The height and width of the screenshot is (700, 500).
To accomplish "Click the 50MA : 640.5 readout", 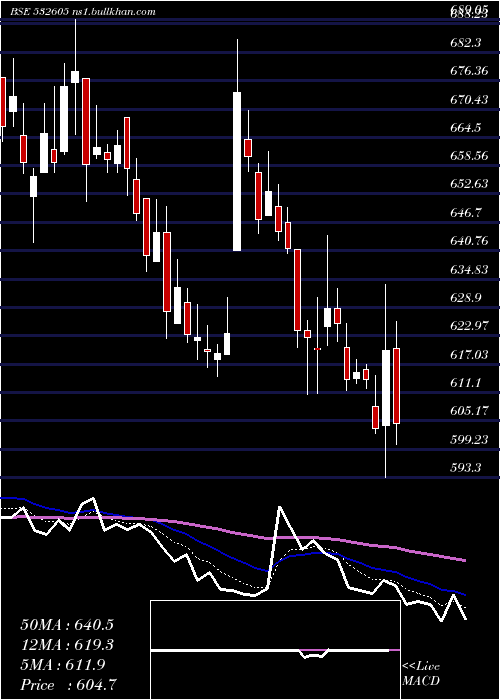I will (67, 625).
